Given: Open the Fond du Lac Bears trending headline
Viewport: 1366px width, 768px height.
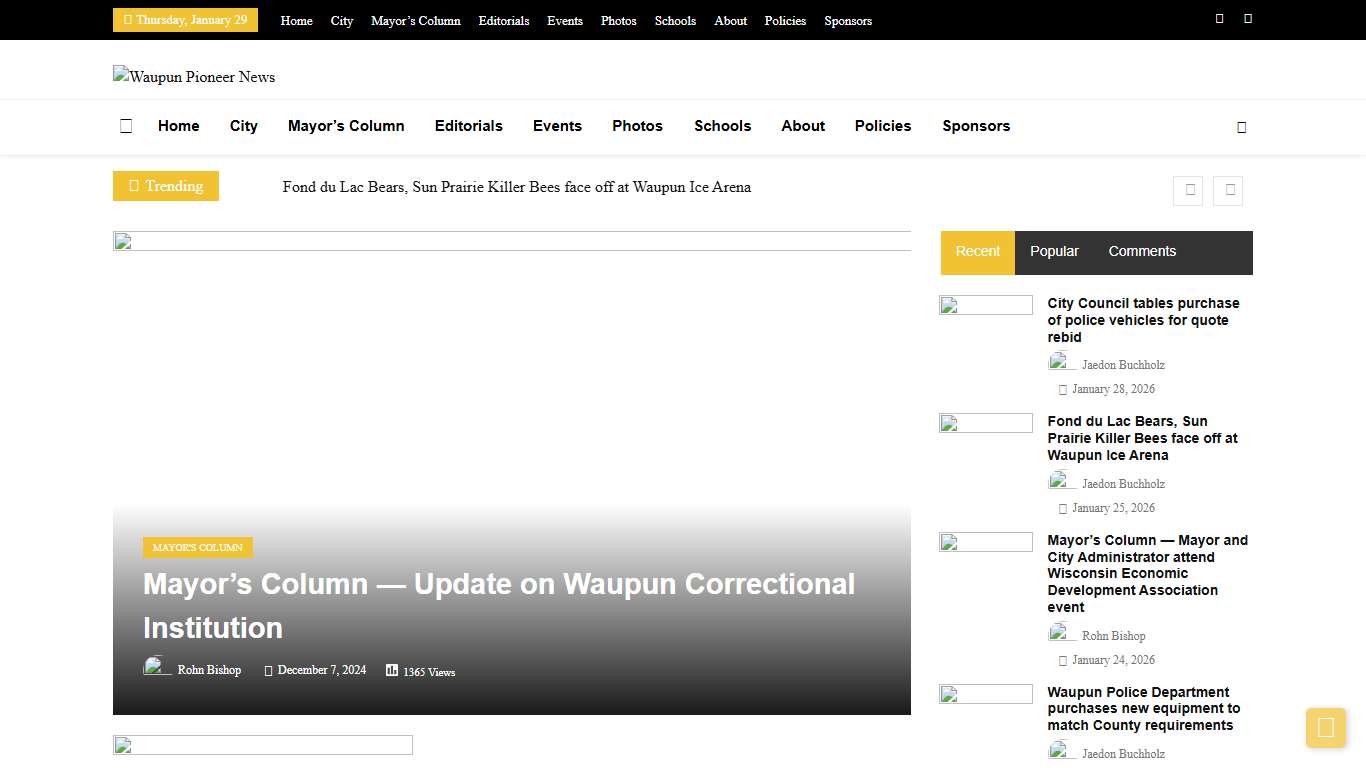Looking at the screenshot, I should (x=517, y=187).
